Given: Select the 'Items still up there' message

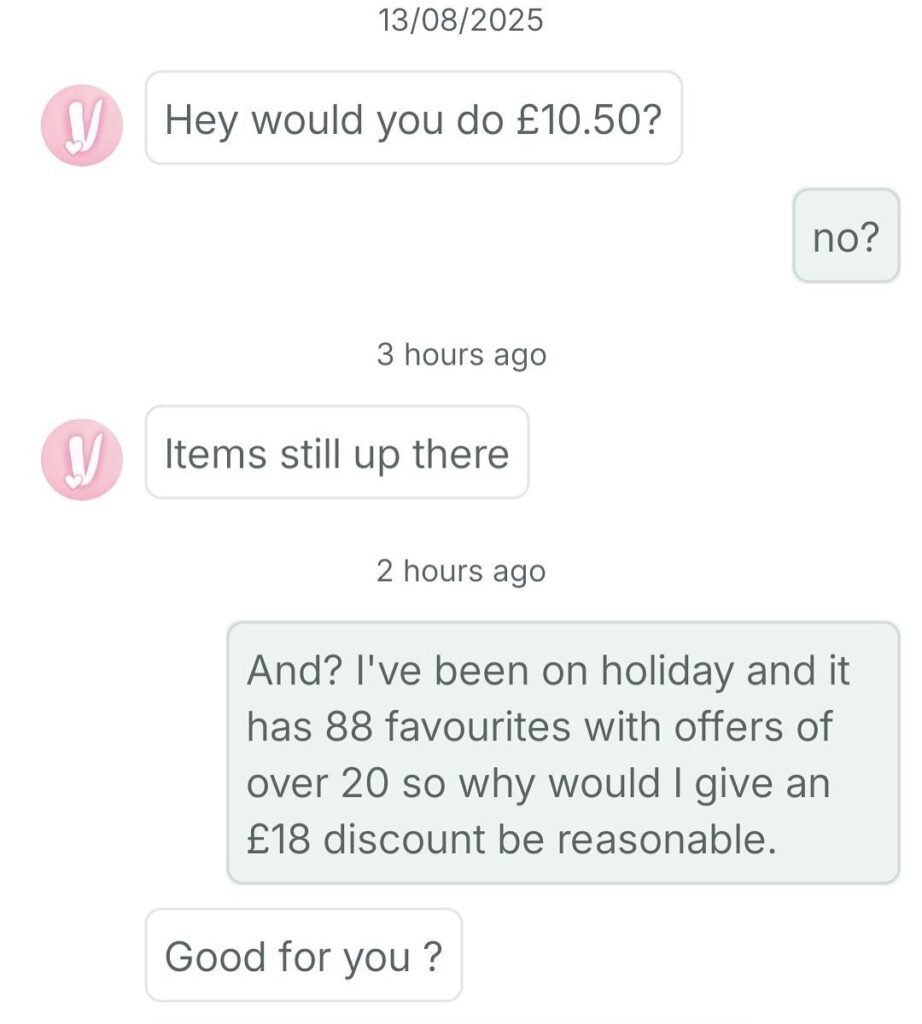Looking at the screenshot, I should [336, 453].
